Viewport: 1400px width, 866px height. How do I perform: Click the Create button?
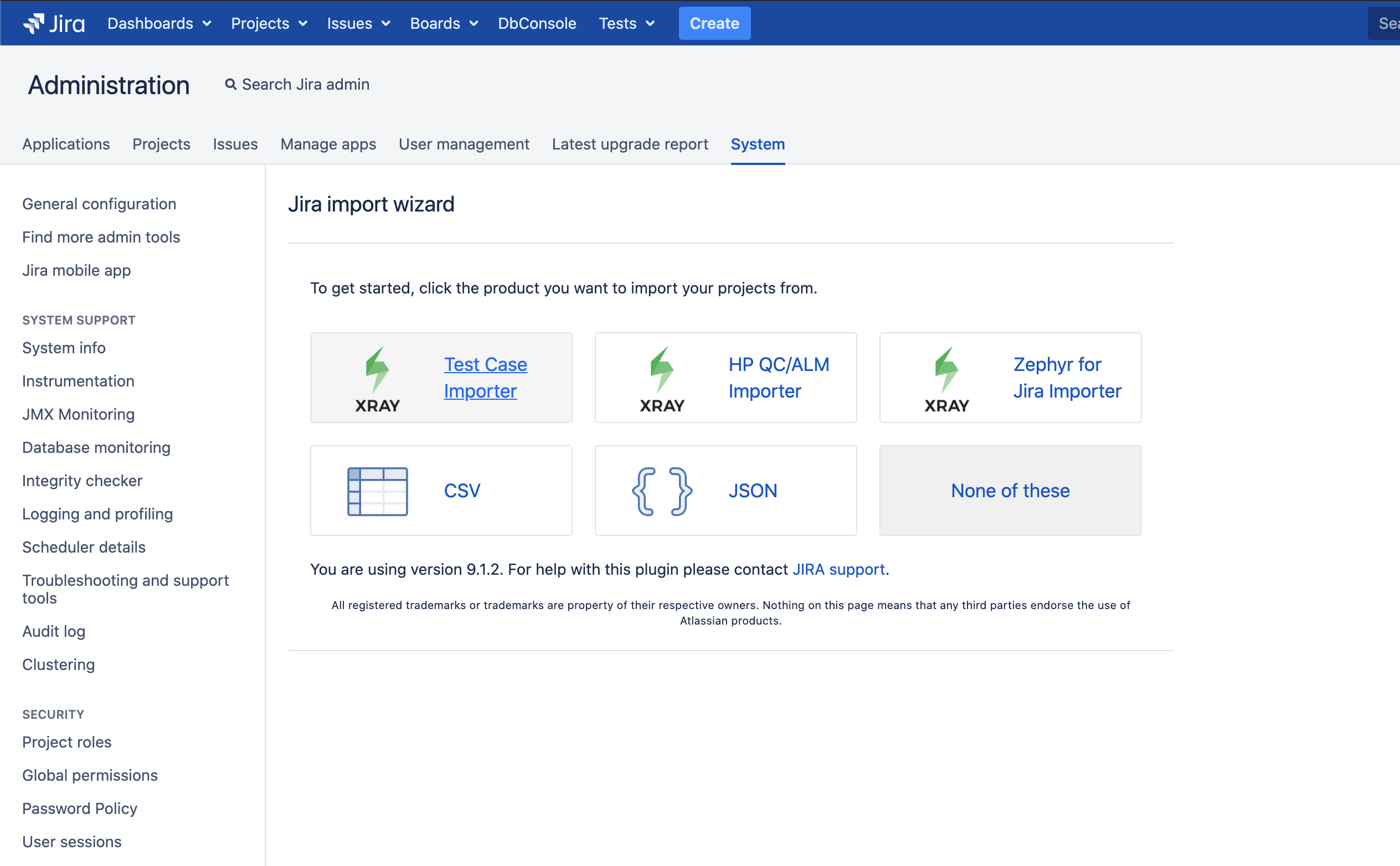click(x=714, y=23)
